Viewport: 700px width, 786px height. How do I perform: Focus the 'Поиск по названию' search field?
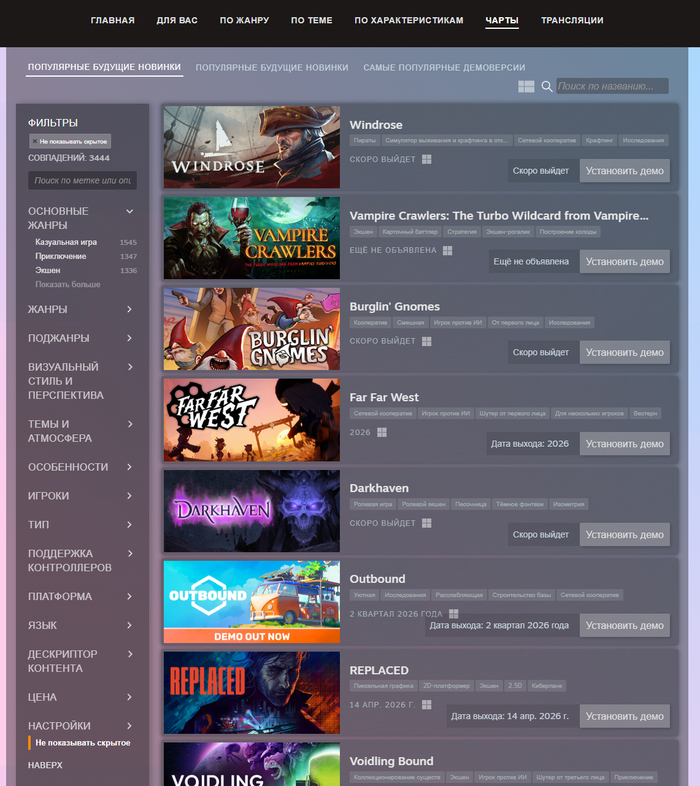point(612,87)
